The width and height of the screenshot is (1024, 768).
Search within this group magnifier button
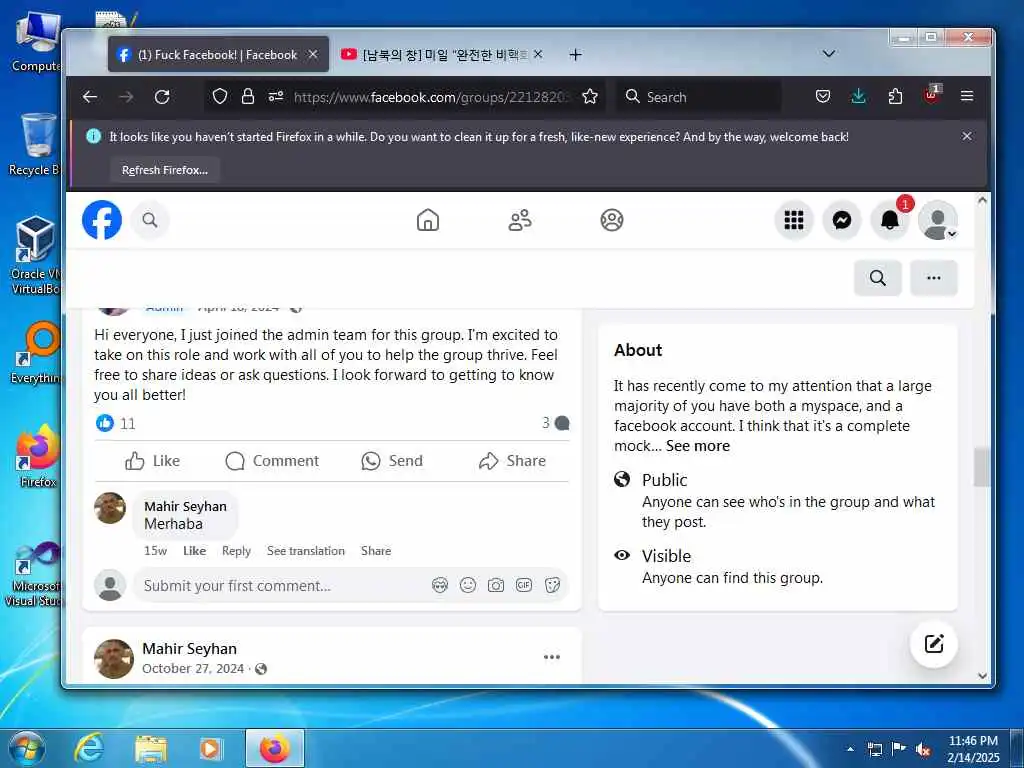tap(878, 278)
